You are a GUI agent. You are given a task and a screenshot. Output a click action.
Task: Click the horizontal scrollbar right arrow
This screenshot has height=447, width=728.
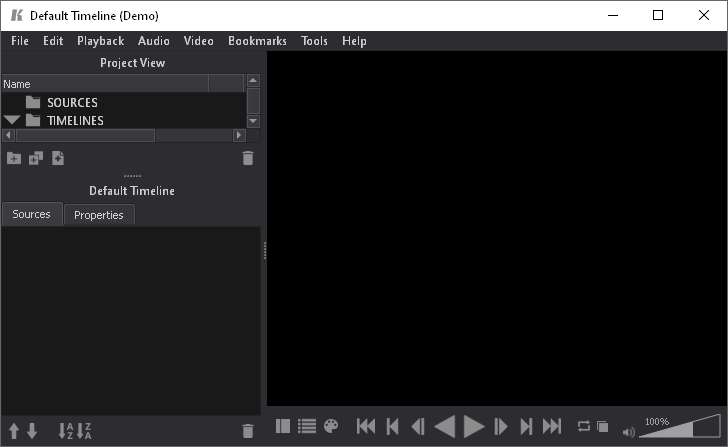(x=239, y=135)
